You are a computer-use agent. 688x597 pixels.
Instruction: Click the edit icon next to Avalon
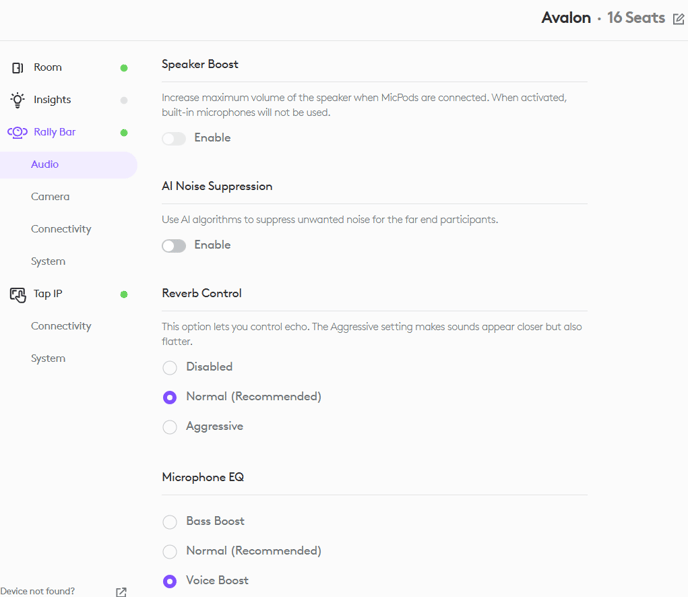coord(679,19)
